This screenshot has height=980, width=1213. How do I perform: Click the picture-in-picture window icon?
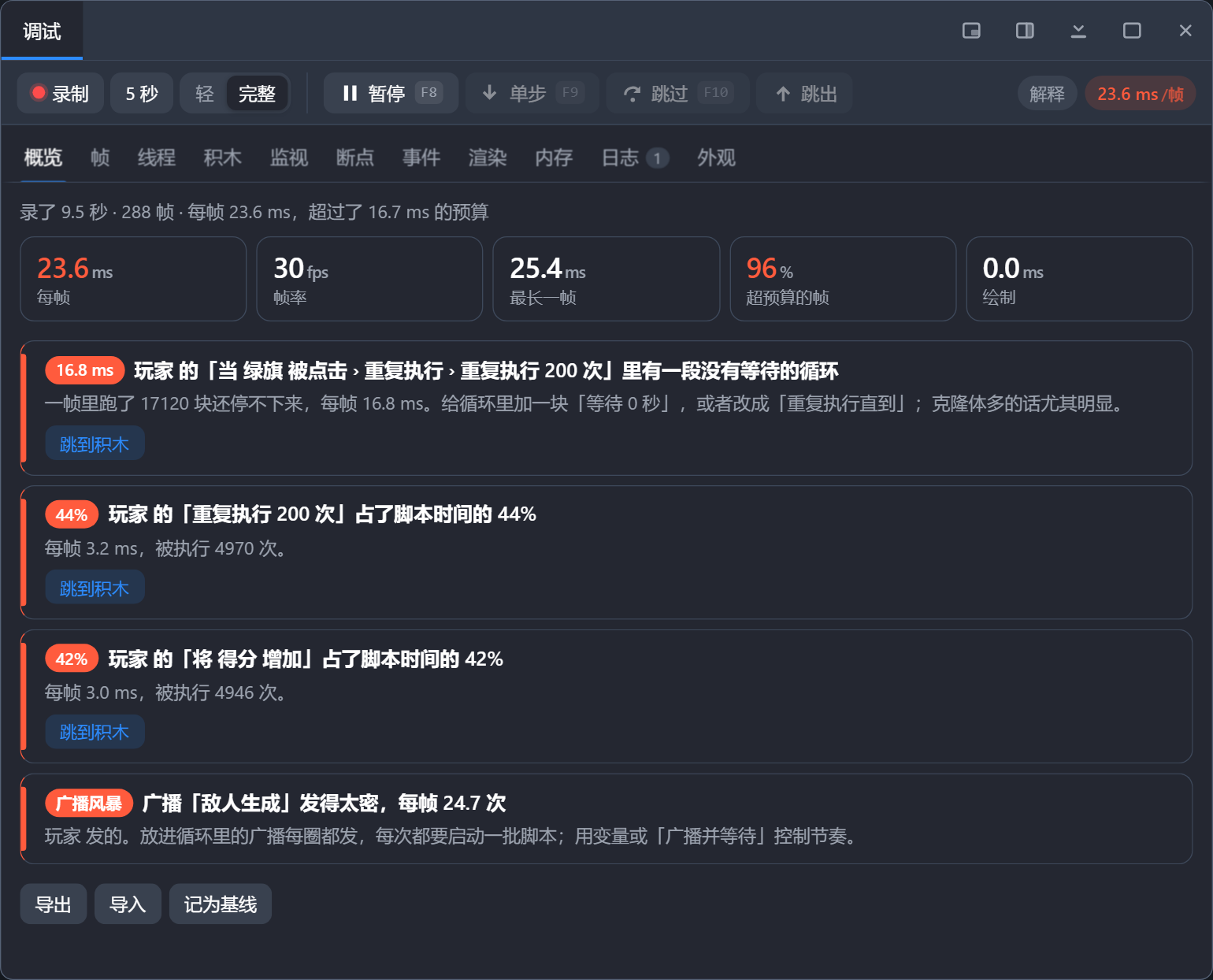pyautogui.click(x=971, y=31)
